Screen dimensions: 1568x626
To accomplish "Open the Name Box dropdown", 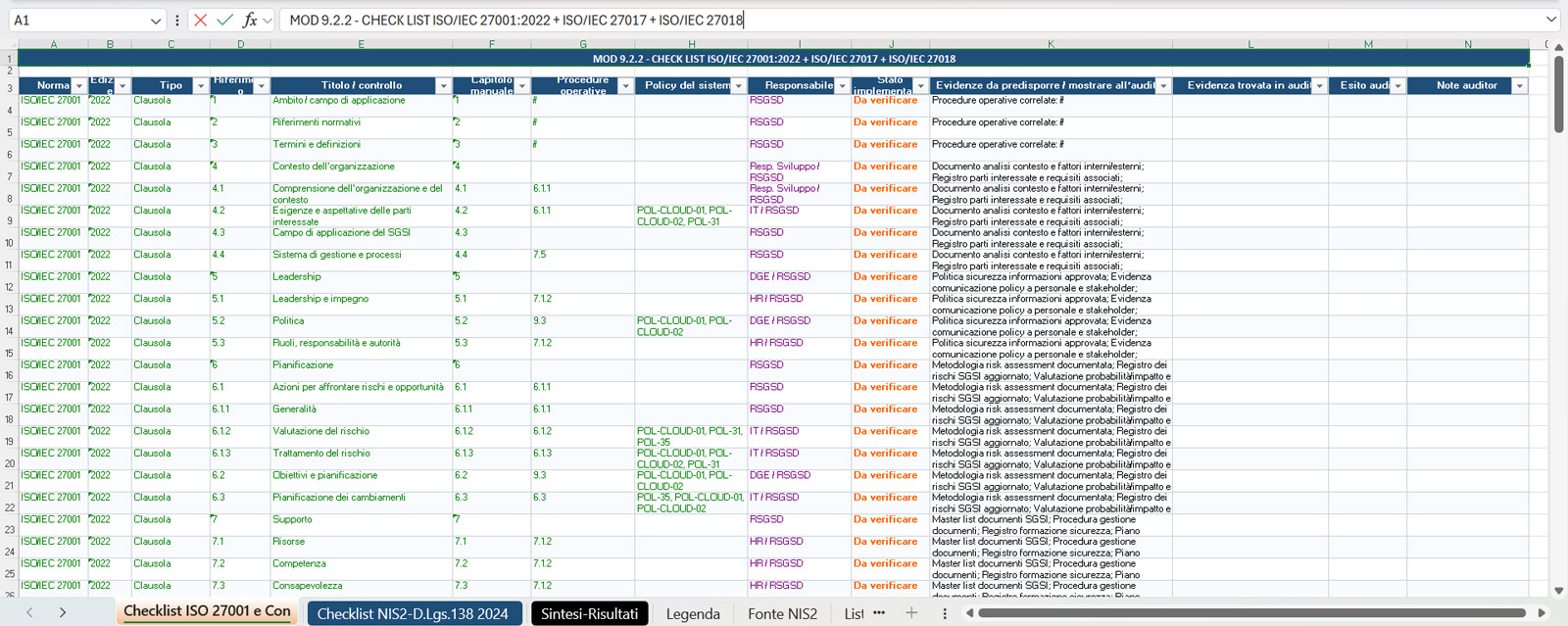I will tap(156, 21).
